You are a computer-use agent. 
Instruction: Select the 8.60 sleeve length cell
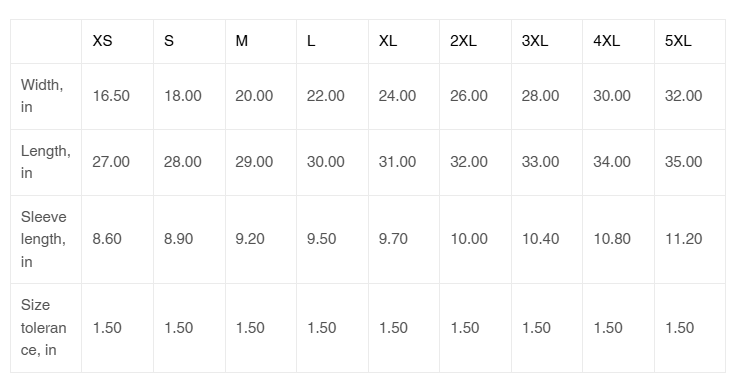coord(117,239)
